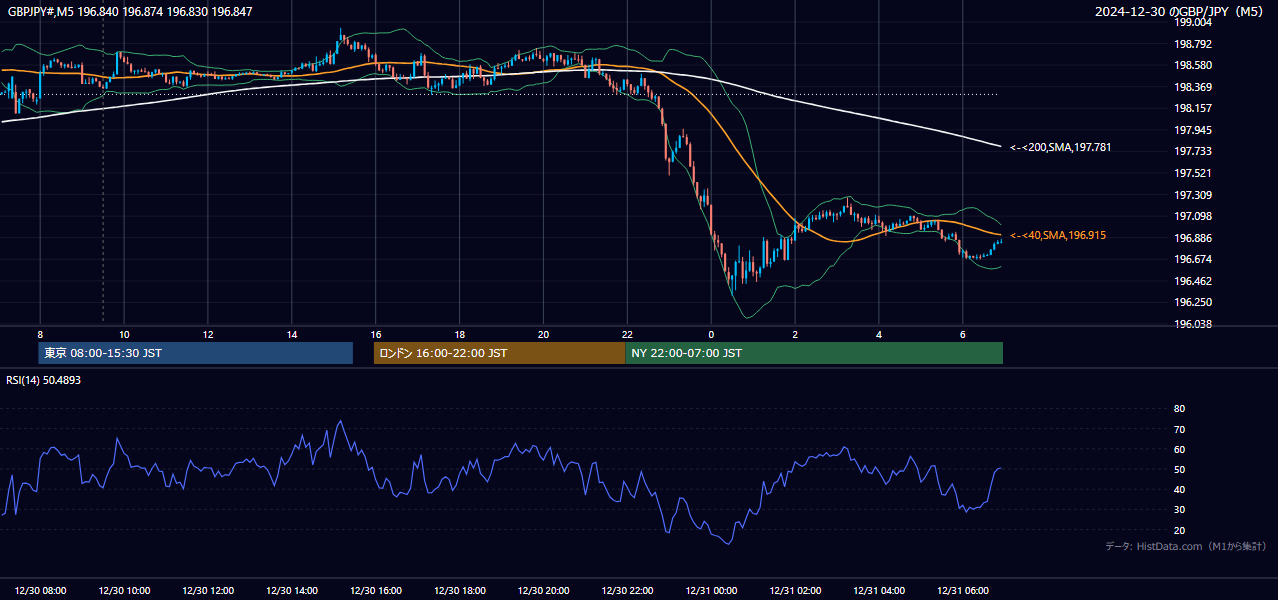1278x600 pixels.
Task: Click price axis value 198.580
Action: tap(1192, 65)
